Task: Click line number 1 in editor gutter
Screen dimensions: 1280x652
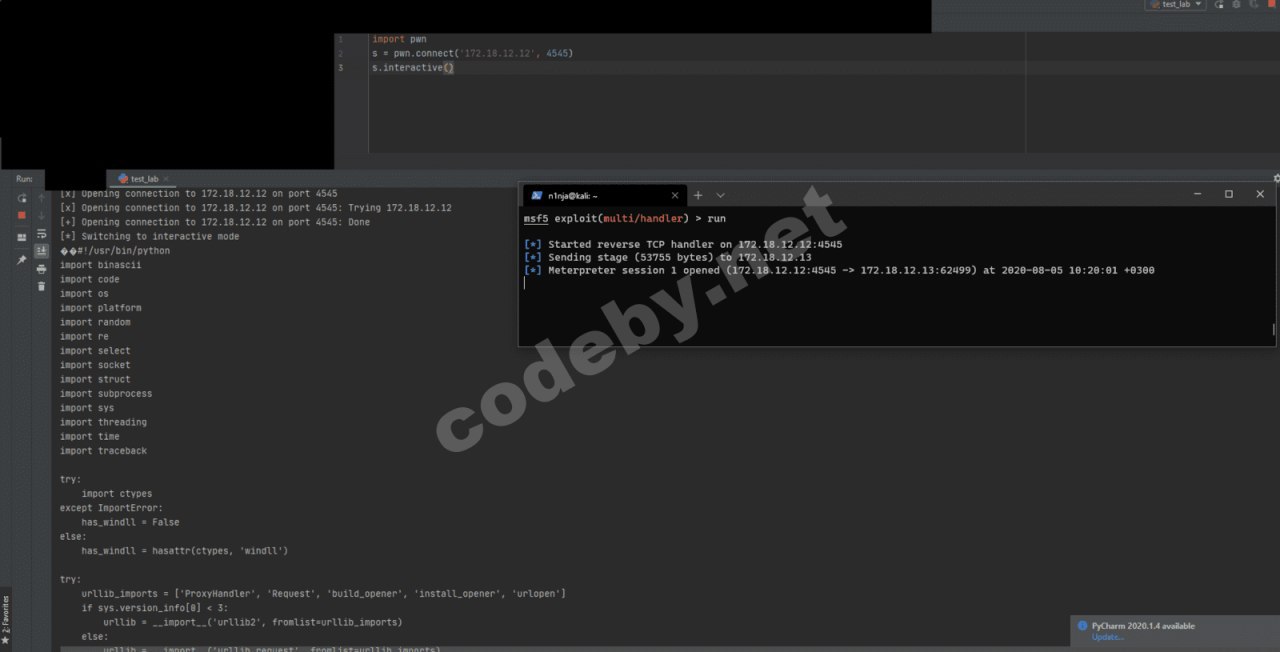Action: coord(340,39)
